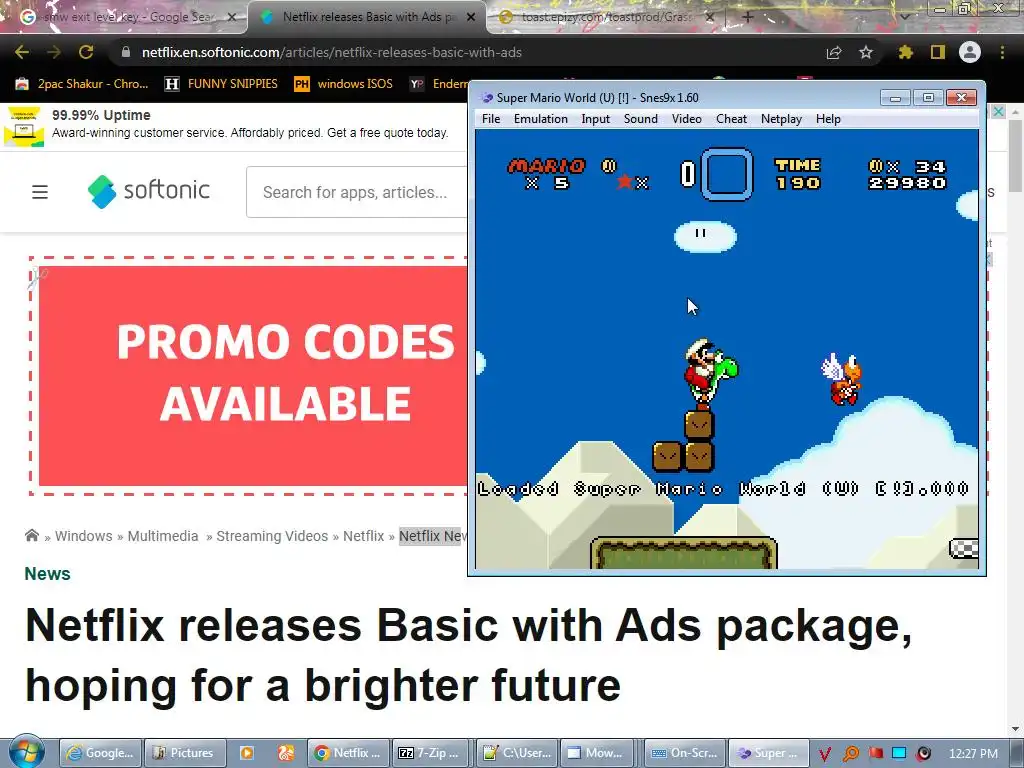Click the red flag tray icon
Screen dimensions: 1024x768
(876, 754)
